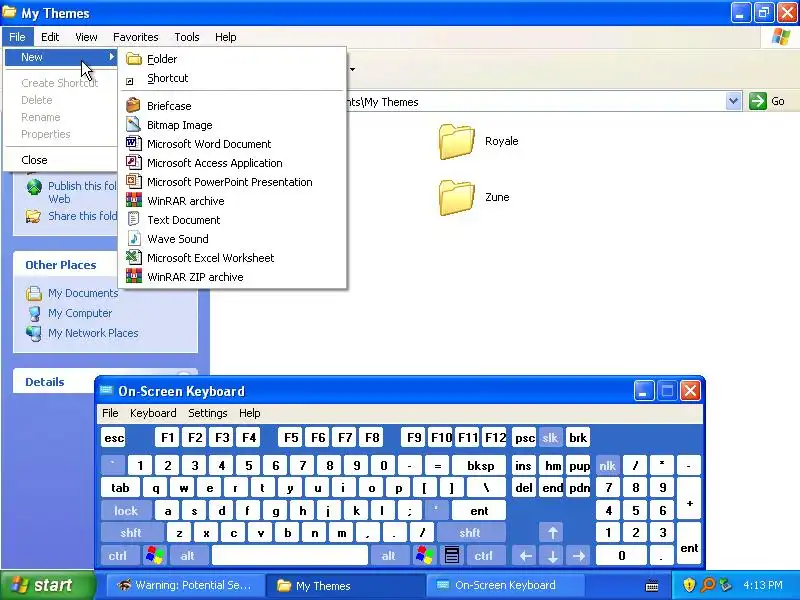Open the View menu in My Themes
Screen dimensions: 800x600
tap(86, 37)
